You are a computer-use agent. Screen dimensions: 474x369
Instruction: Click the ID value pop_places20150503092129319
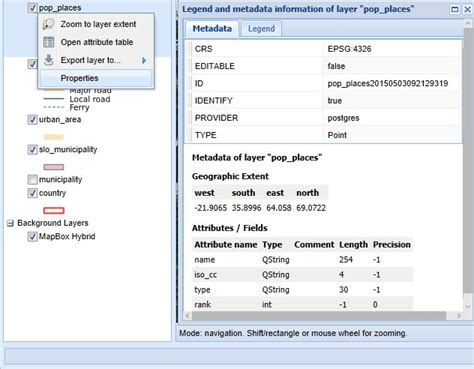[388, 83]
